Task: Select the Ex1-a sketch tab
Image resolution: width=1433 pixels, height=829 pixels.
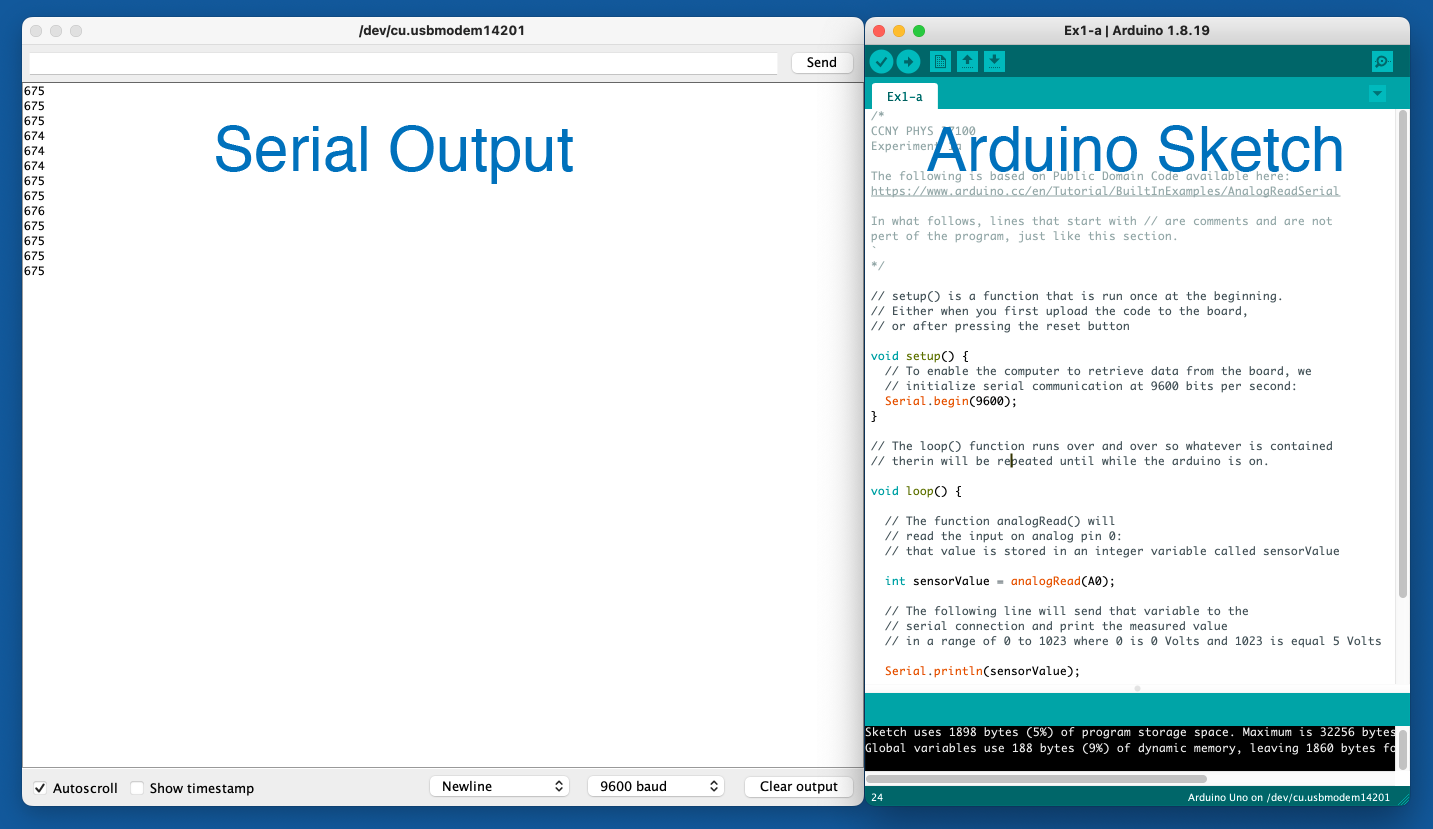Action: tap(905, 97)
